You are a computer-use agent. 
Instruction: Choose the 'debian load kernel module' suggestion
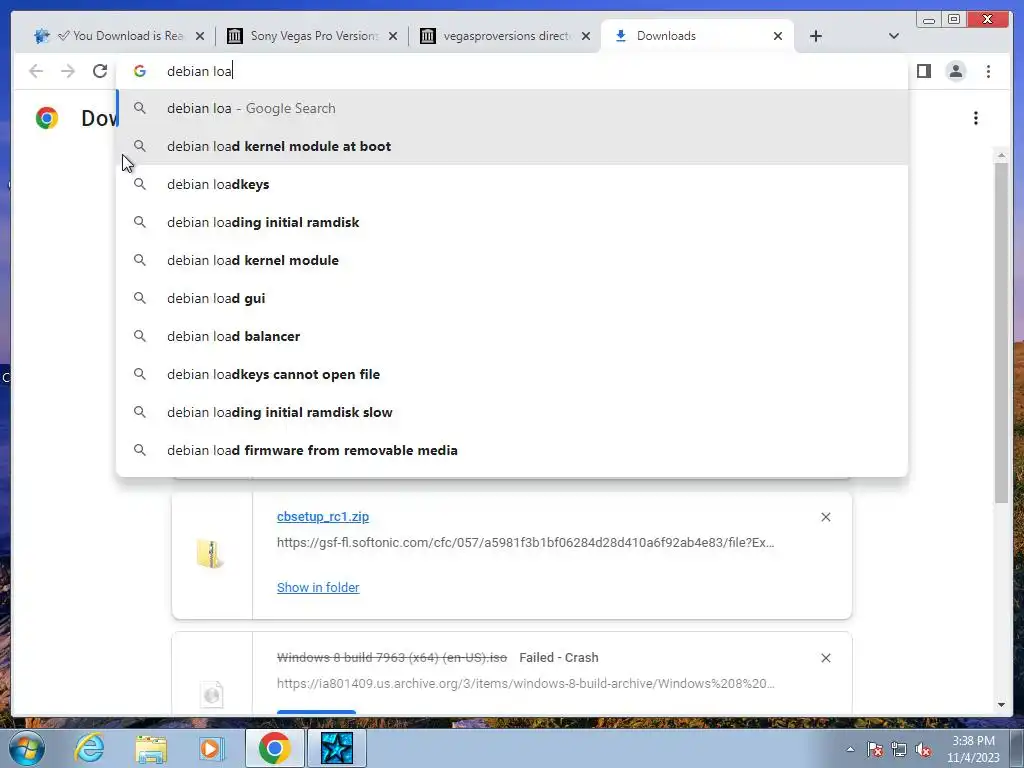coord(512,260)
